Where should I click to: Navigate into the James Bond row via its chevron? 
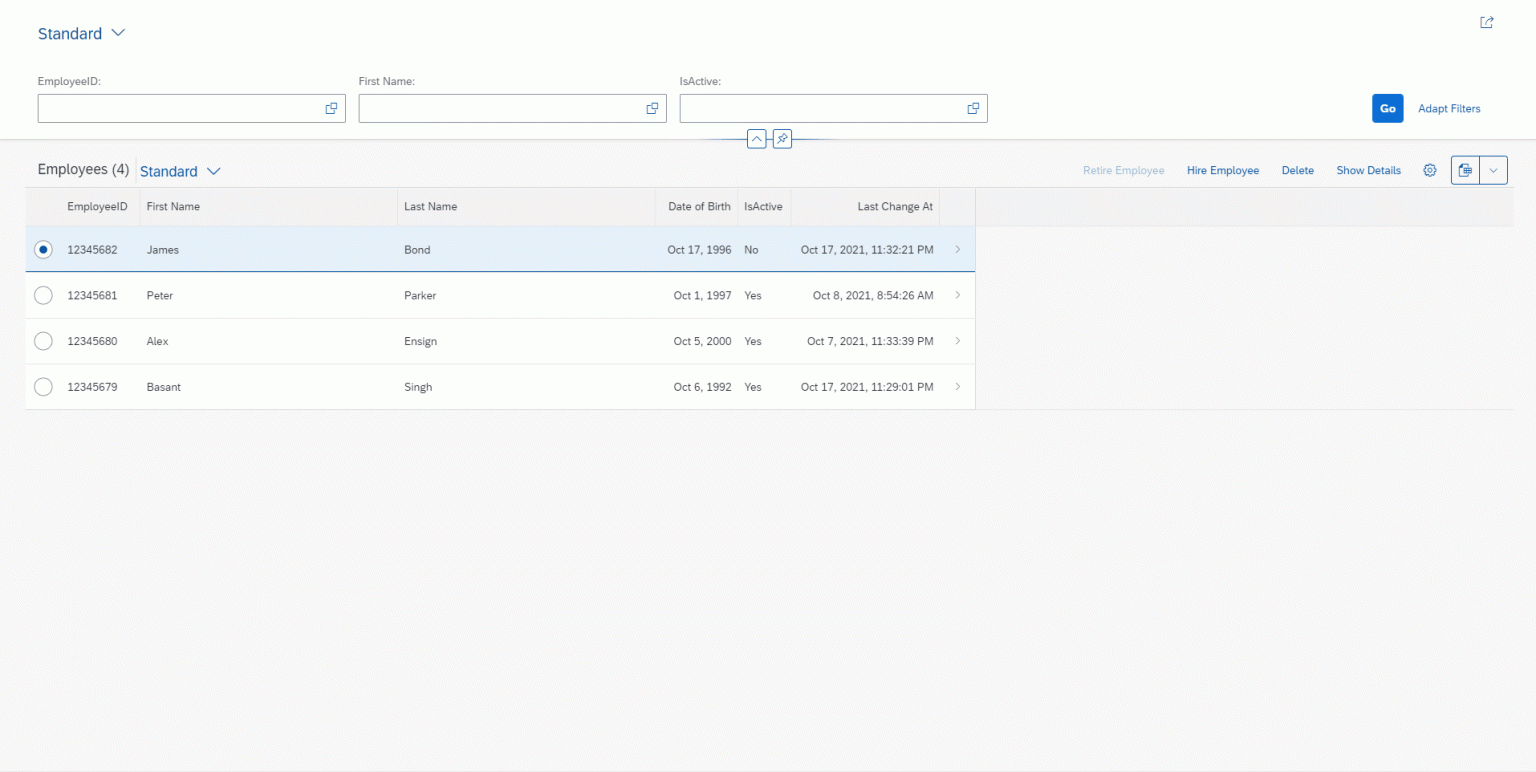[x=957, y=249]
